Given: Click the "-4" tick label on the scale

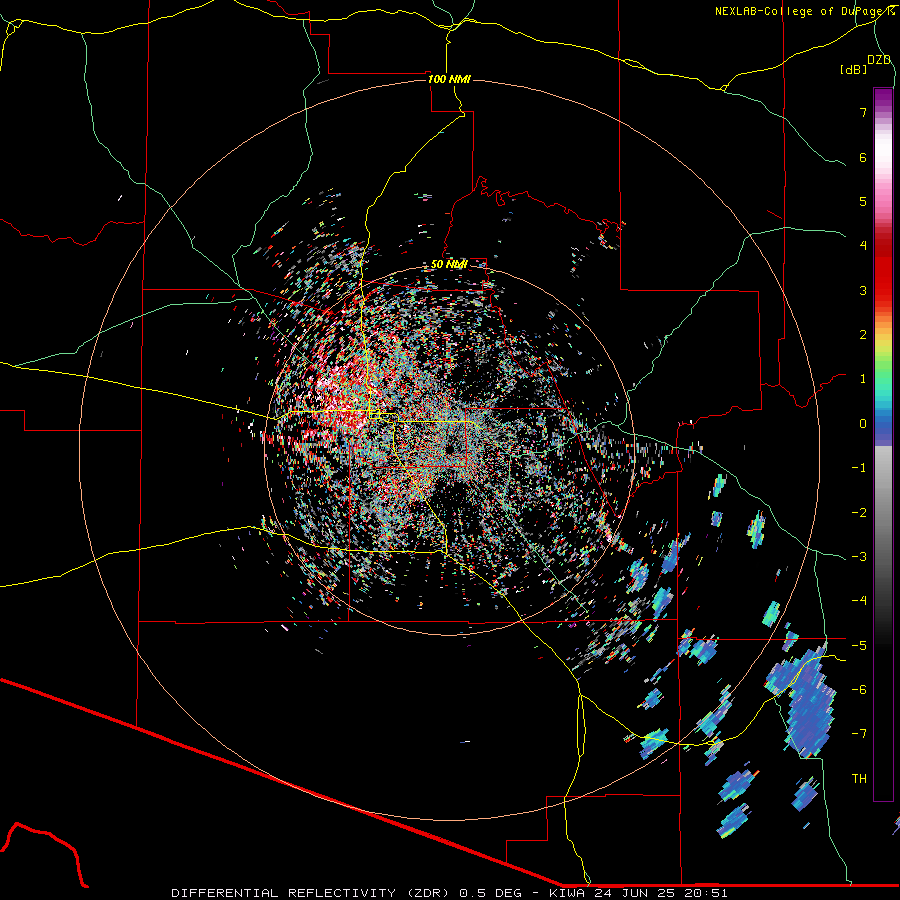Looking at the screenshot, I should pos(859,601).
